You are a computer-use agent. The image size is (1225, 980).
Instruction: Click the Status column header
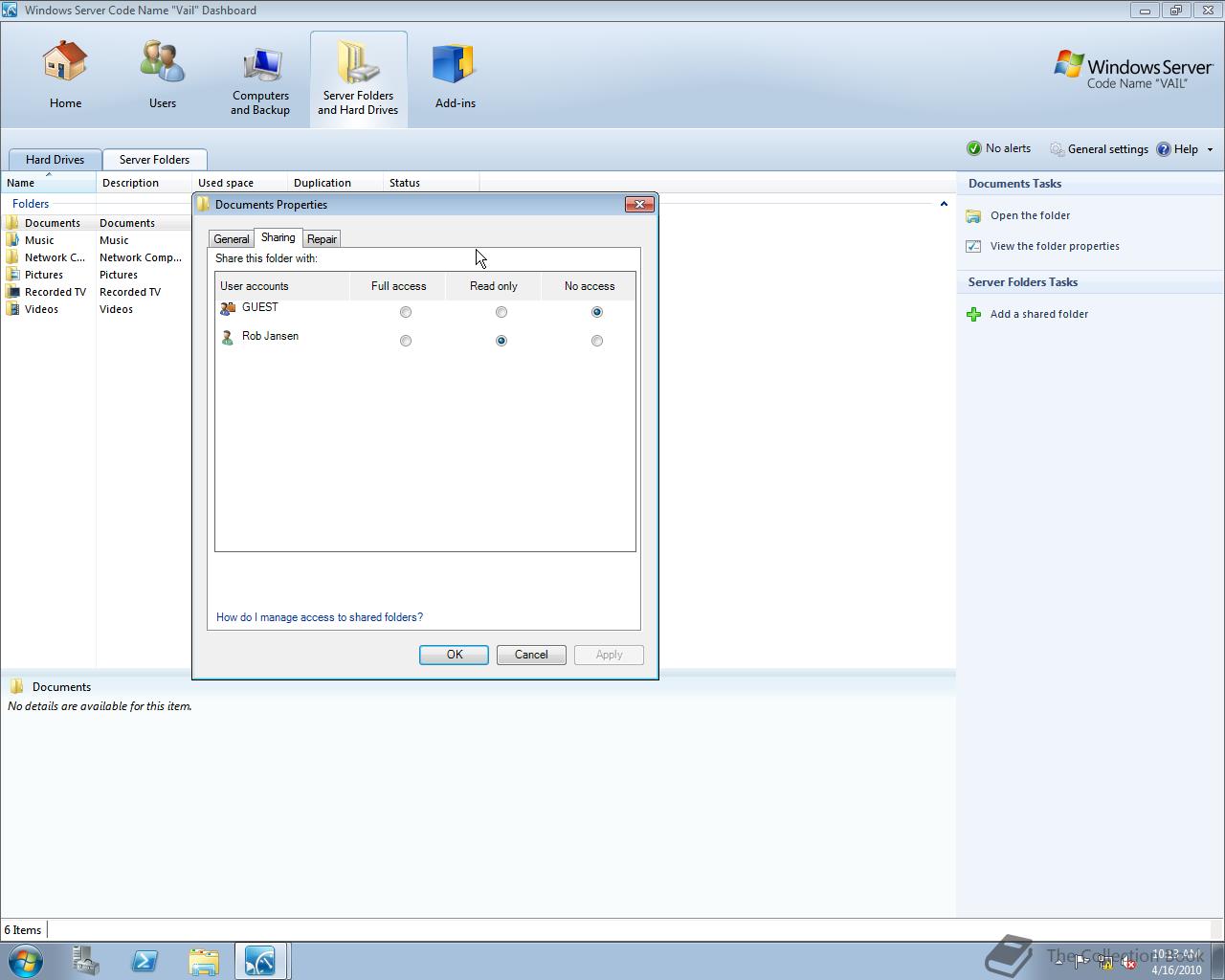pyautogui.click(x=431, y=182)
